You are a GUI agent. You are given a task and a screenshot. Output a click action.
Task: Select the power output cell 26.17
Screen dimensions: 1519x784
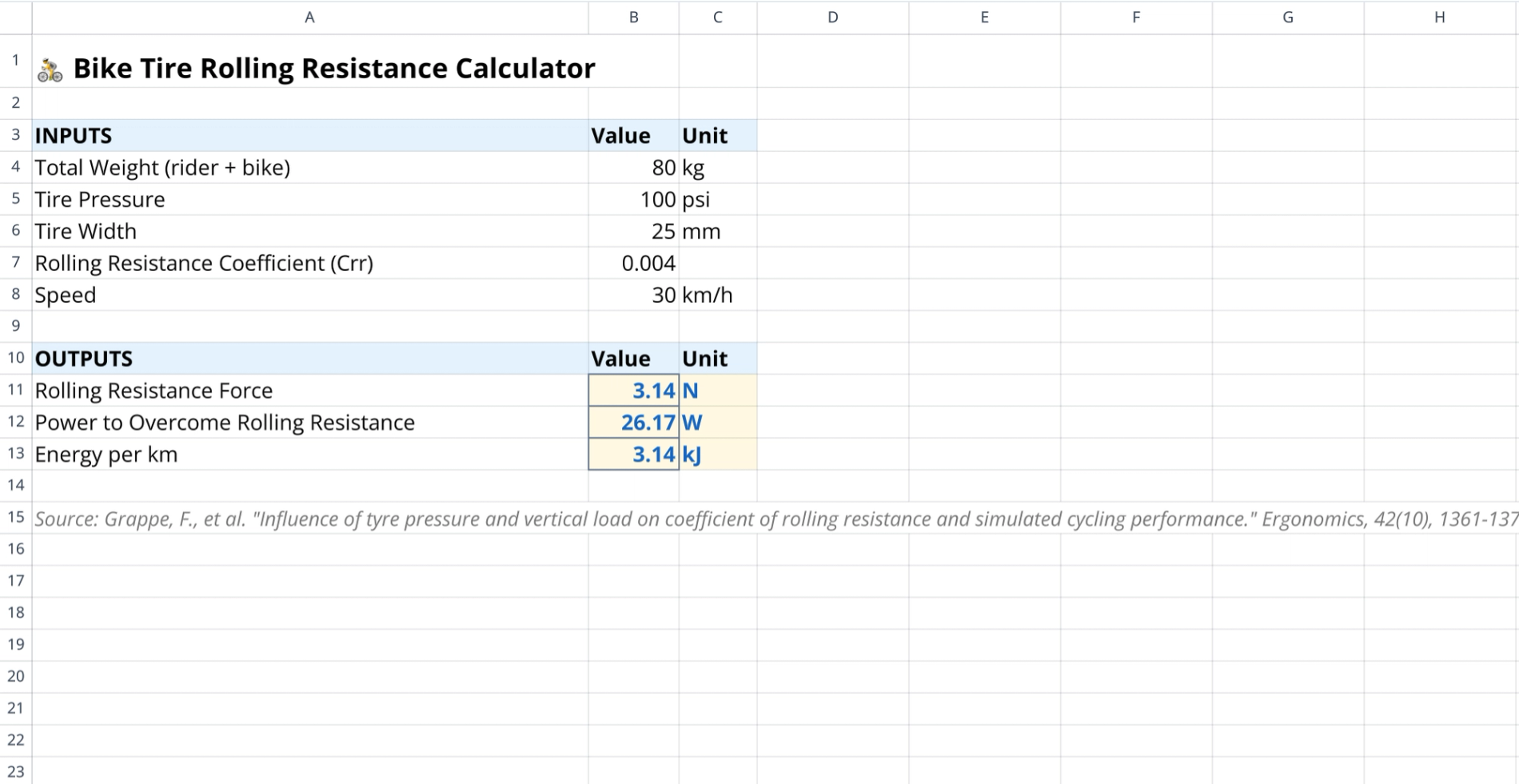click(x=634, y=423)
